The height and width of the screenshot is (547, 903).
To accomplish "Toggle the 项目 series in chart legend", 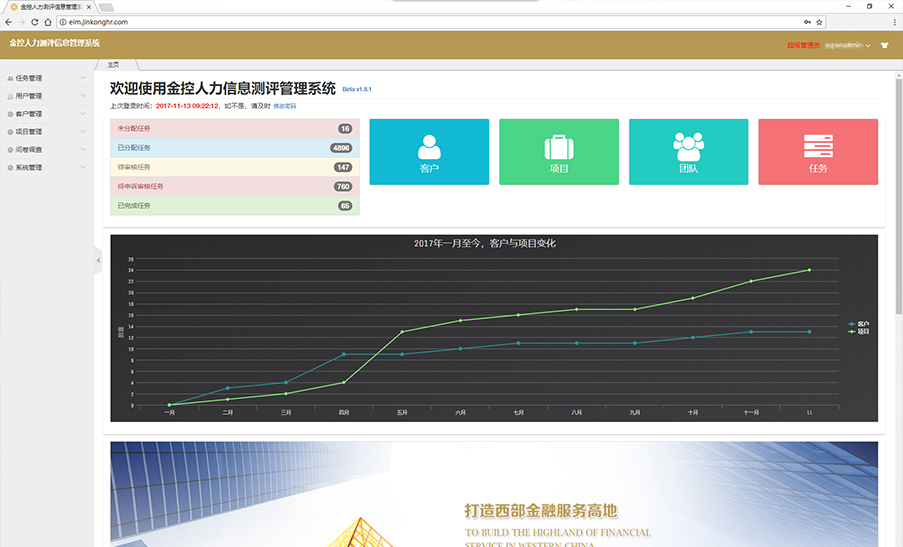I will click(x=858, y=331).
